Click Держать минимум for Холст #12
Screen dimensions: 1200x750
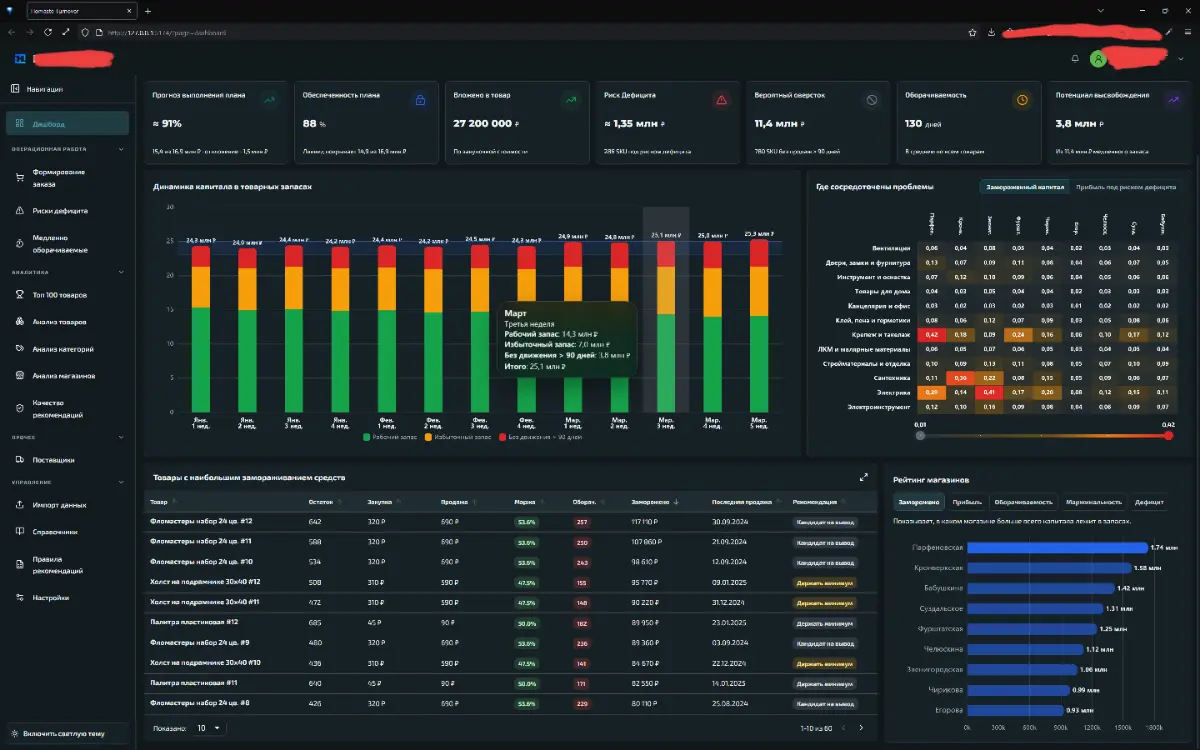coord(824,582)
